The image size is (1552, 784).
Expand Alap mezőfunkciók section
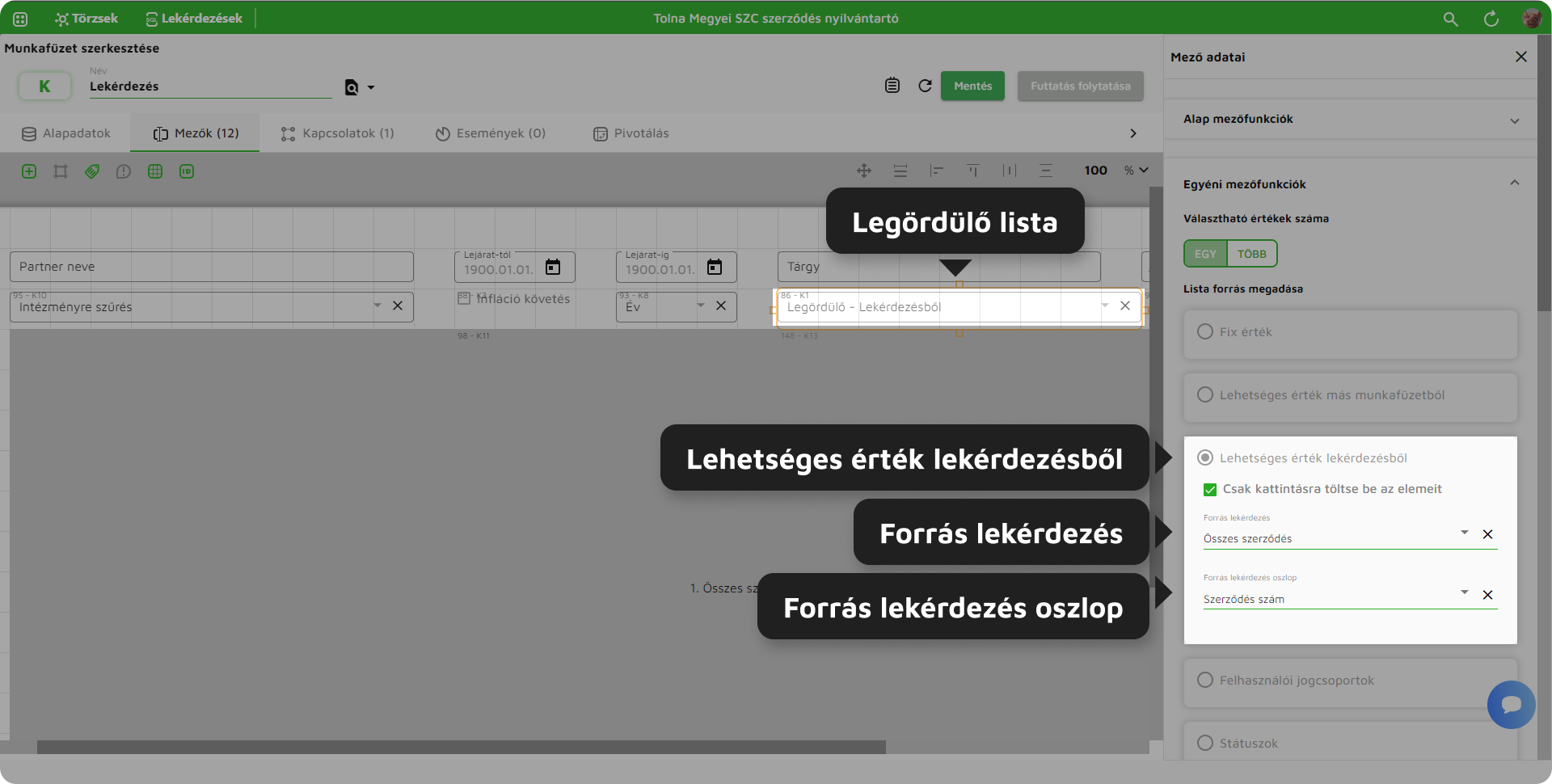click(1350, 120)
